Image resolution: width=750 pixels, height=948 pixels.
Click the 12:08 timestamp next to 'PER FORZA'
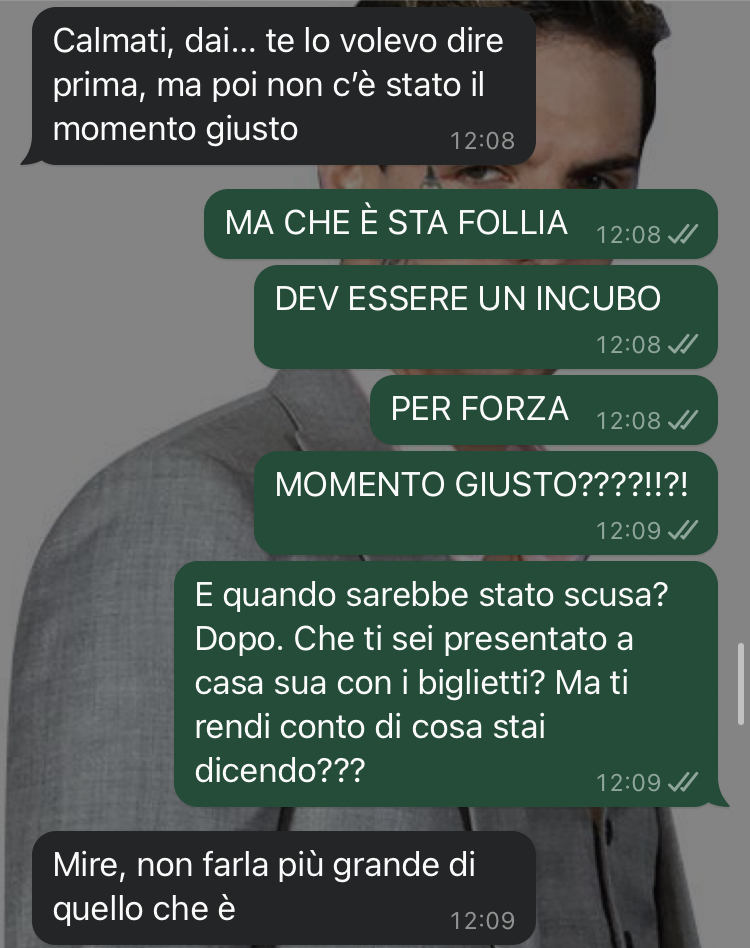point(629,420)
